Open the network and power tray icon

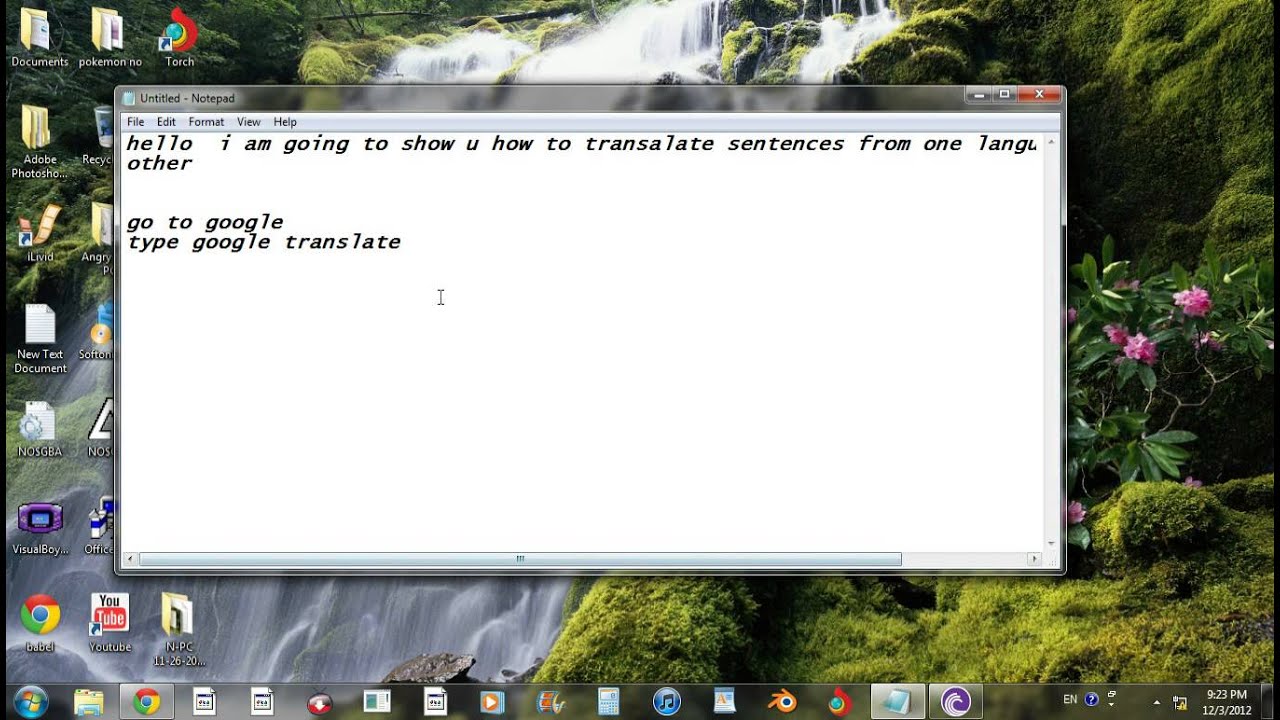[x=1180, y=702]
